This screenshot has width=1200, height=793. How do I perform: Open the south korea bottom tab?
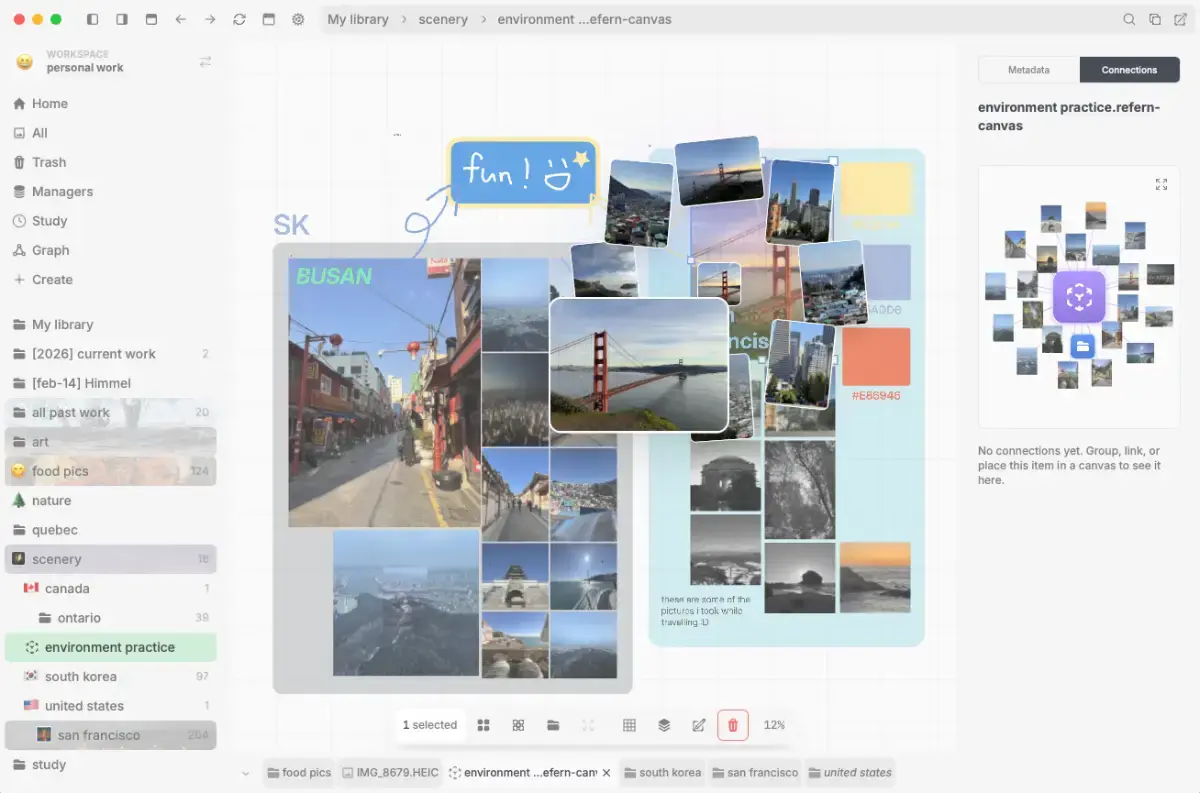pyautogui.click(x=662, y=773)
